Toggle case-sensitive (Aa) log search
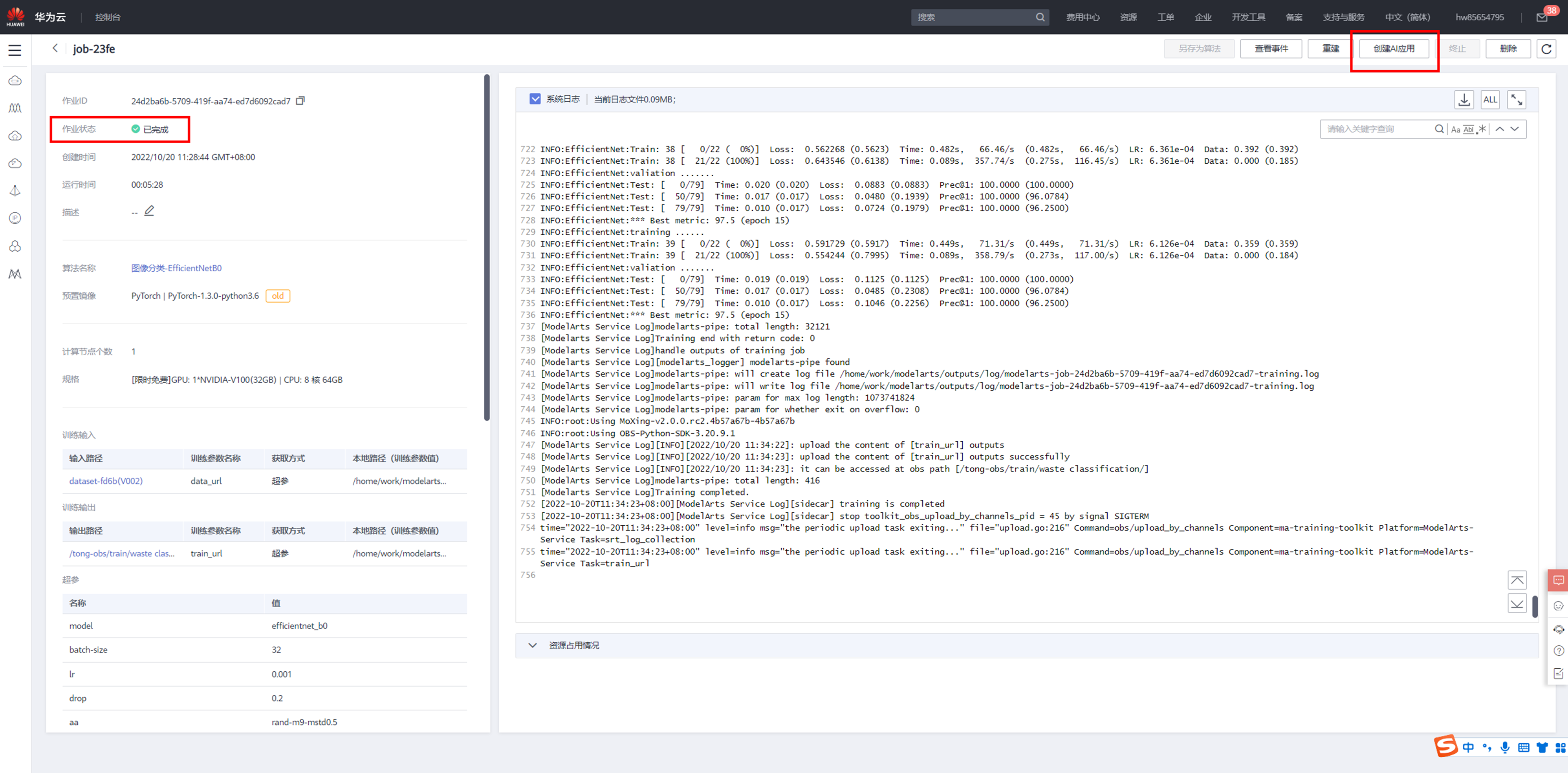The width and height of the screenshot is (1568, 773). (x=1455, y=129)
